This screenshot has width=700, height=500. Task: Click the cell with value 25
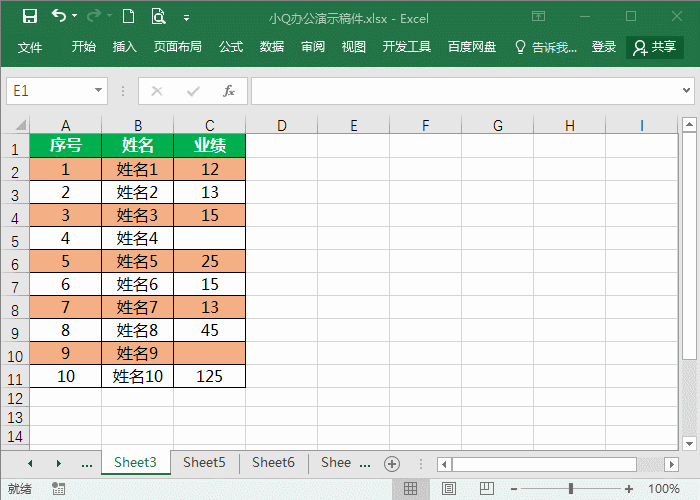click(x=209, y=261)
